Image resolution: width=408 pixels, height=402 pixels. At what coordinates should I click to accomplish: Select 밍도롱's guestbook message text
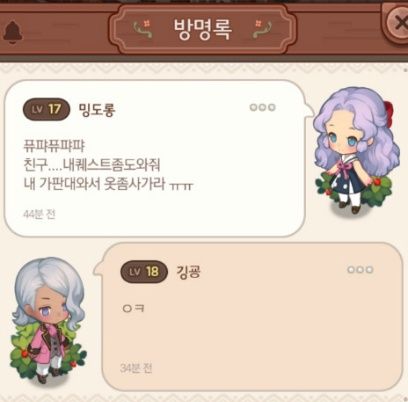[108, 165]
